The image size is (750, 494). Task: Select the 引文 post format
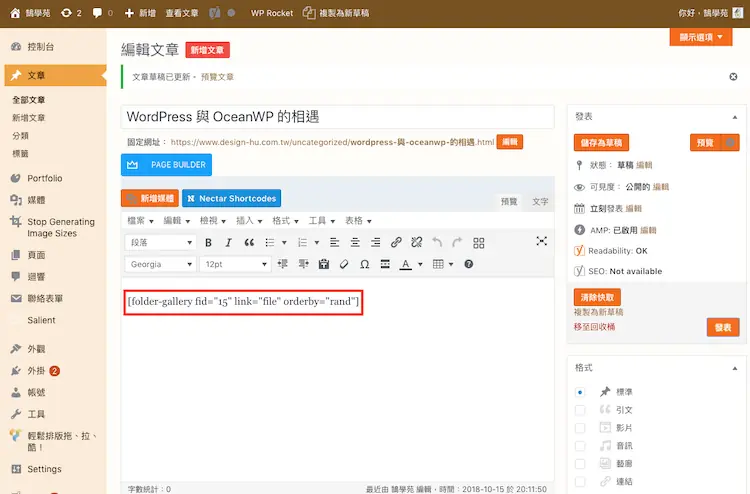[580, 410]
